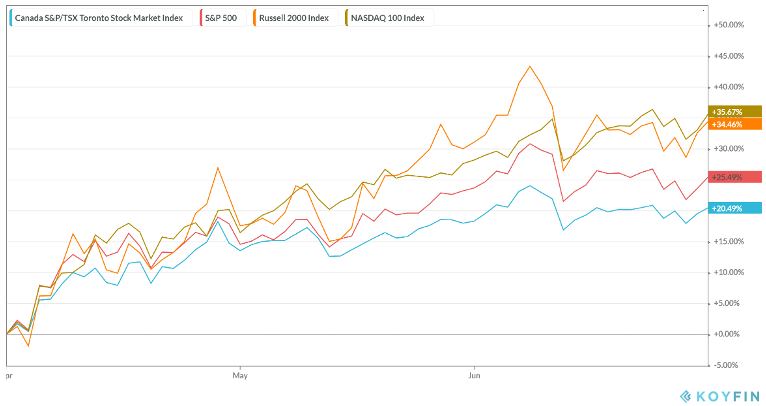Select the Russell 2000 Index legend item

[x=295, y=18]
